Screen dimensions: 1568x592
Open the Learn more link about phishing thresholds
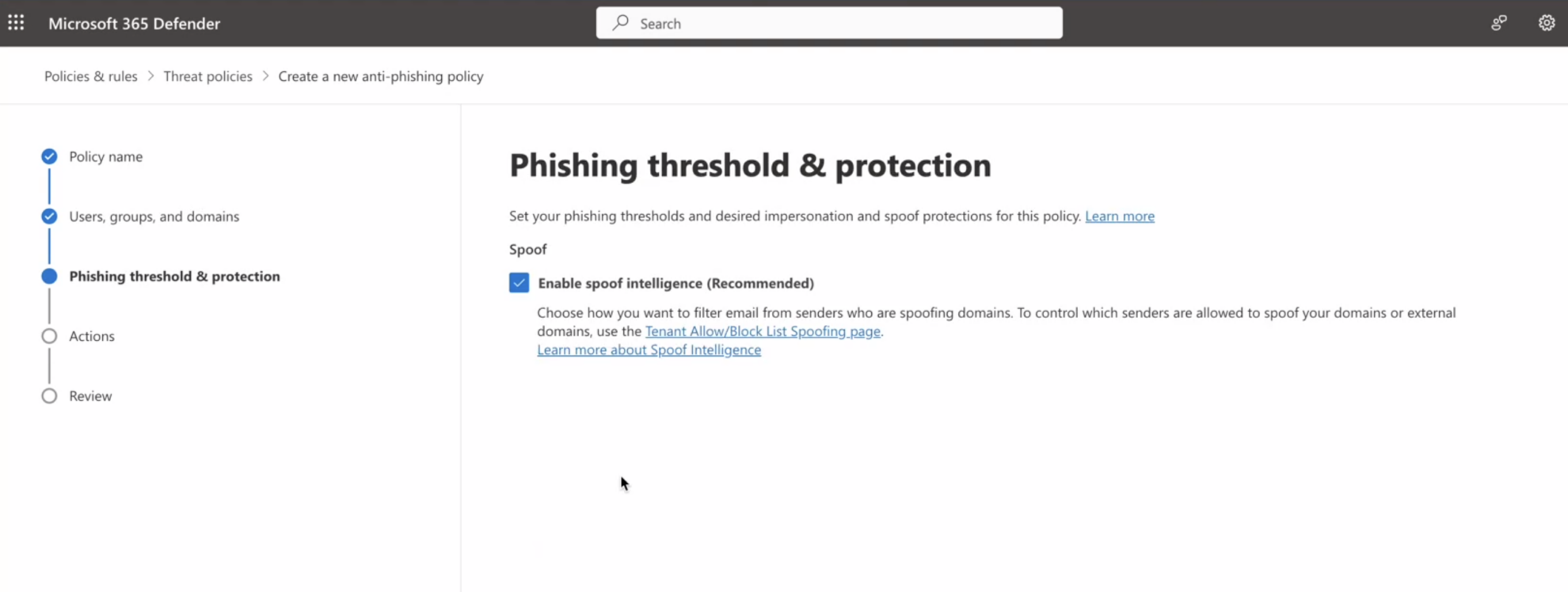click(x=1119, y=216)
